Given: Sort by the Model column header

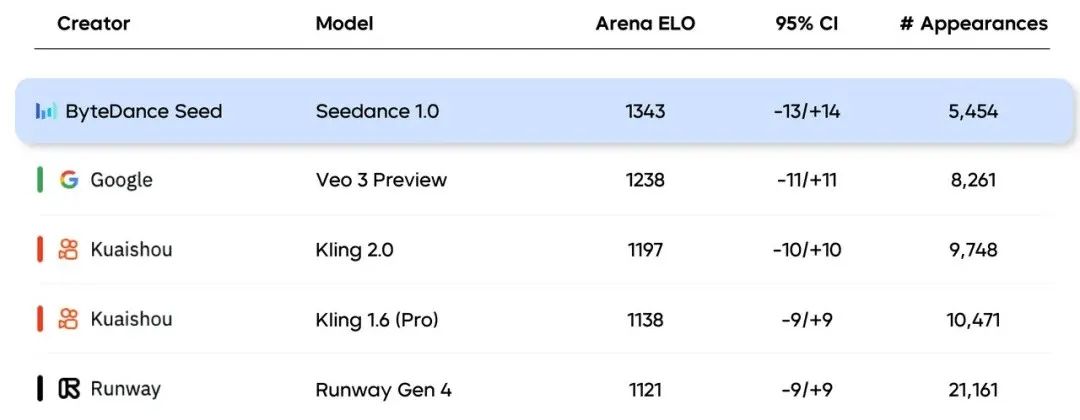Looking at the screenshot, I should (x=344, y=23).
